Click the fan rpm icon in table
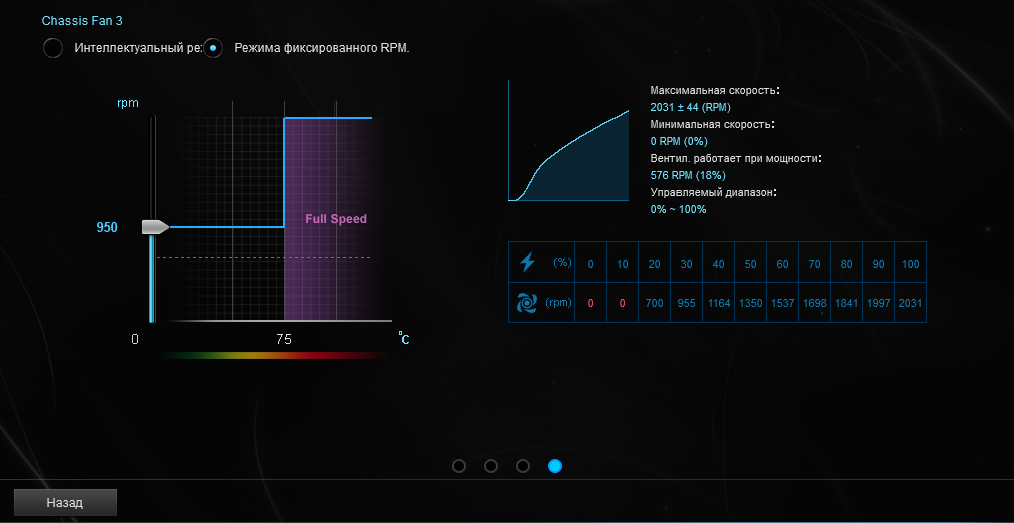The image size is (1014, 523). click(x=528, y=303)
